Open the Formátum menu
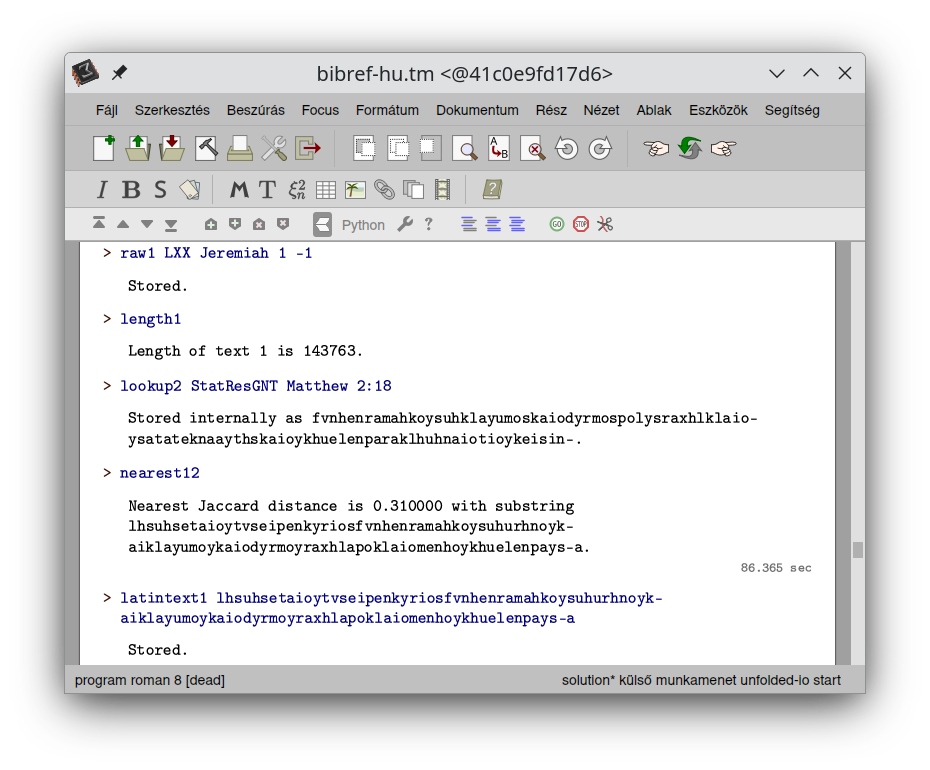 click(387, 110)
